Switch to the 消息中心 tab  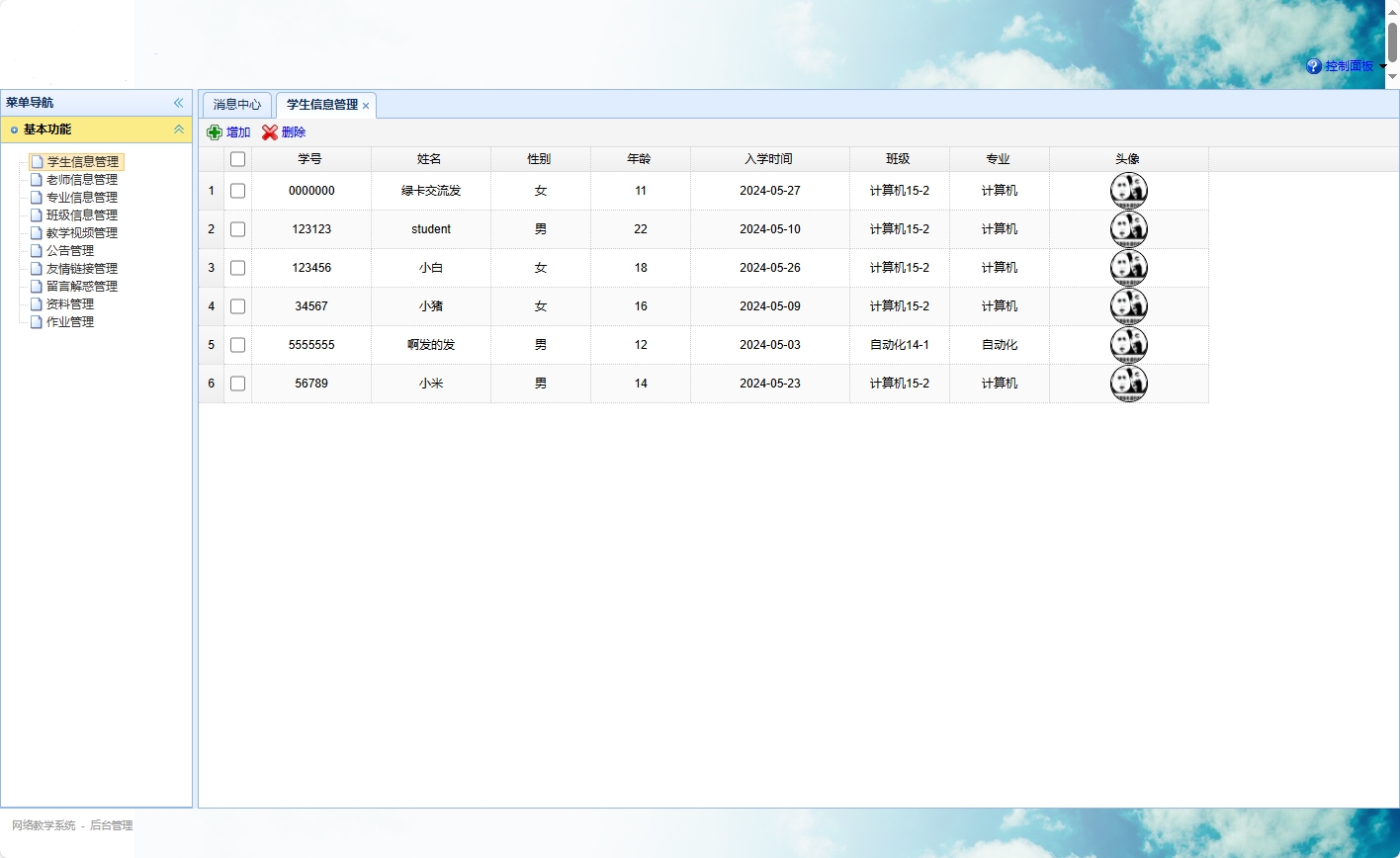pos(237,105)
